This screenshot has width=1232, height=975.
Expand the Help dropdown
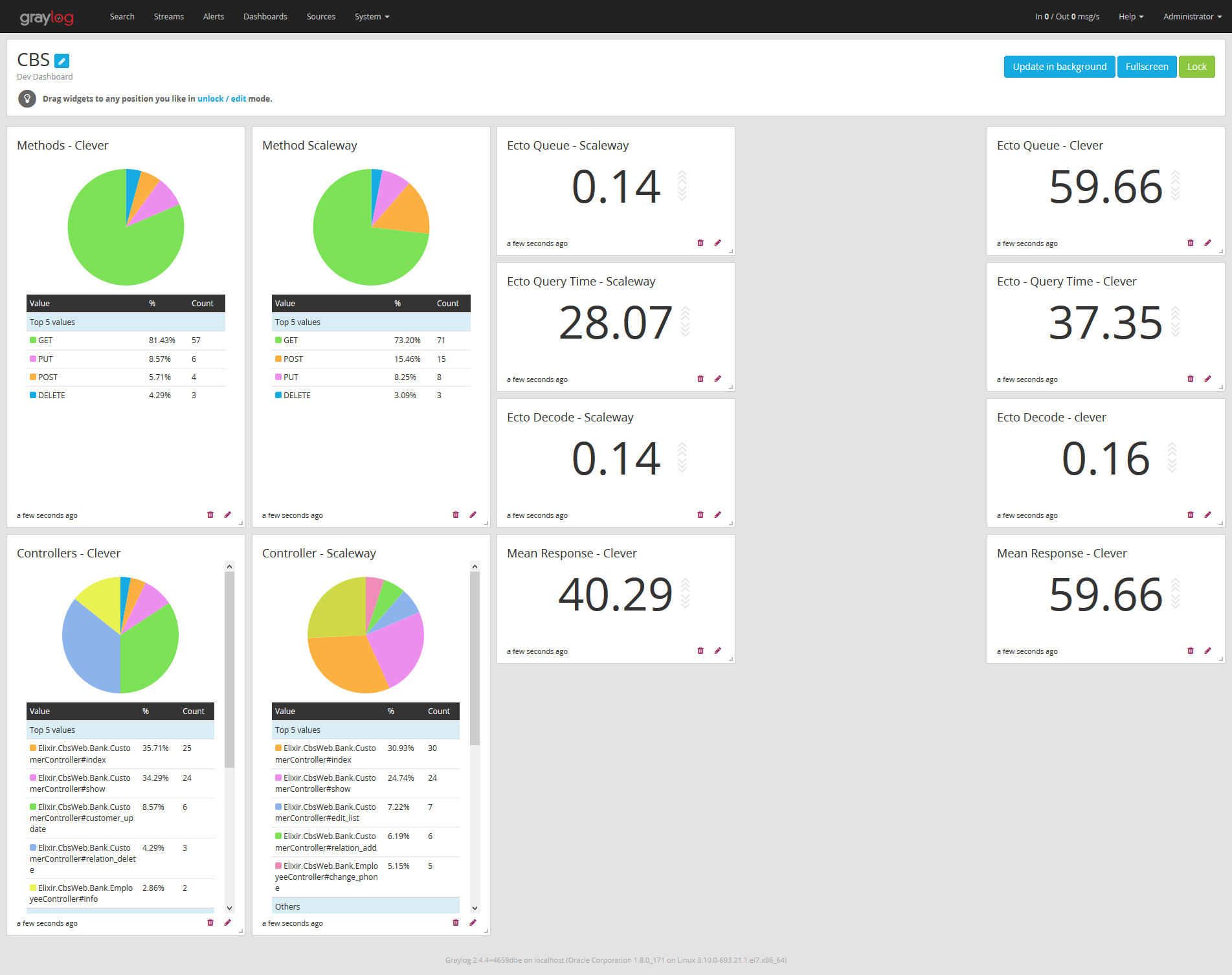pos(1130,17)
